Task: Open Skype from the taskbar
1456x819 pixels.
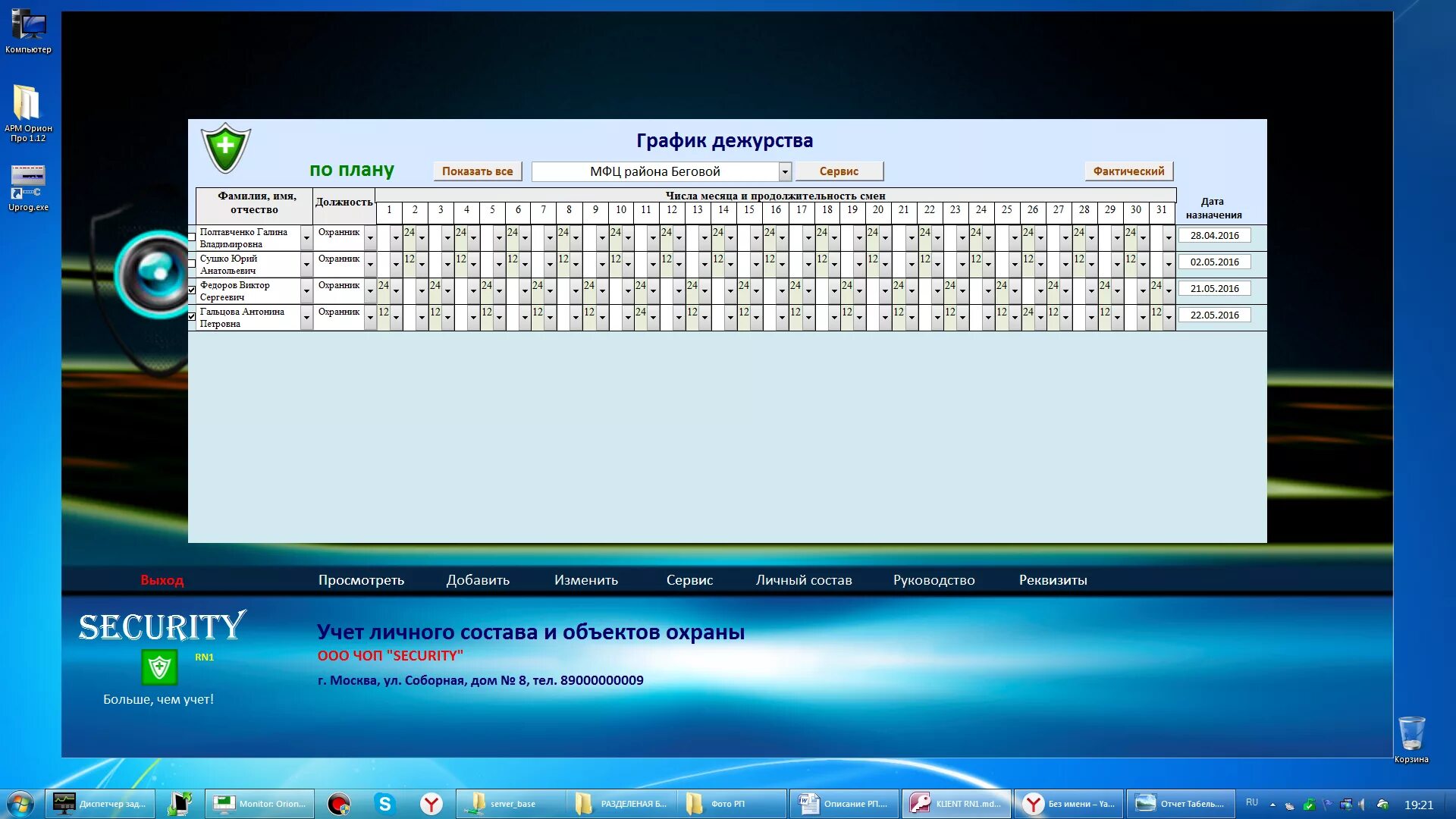Action: [x=384, y=804]
